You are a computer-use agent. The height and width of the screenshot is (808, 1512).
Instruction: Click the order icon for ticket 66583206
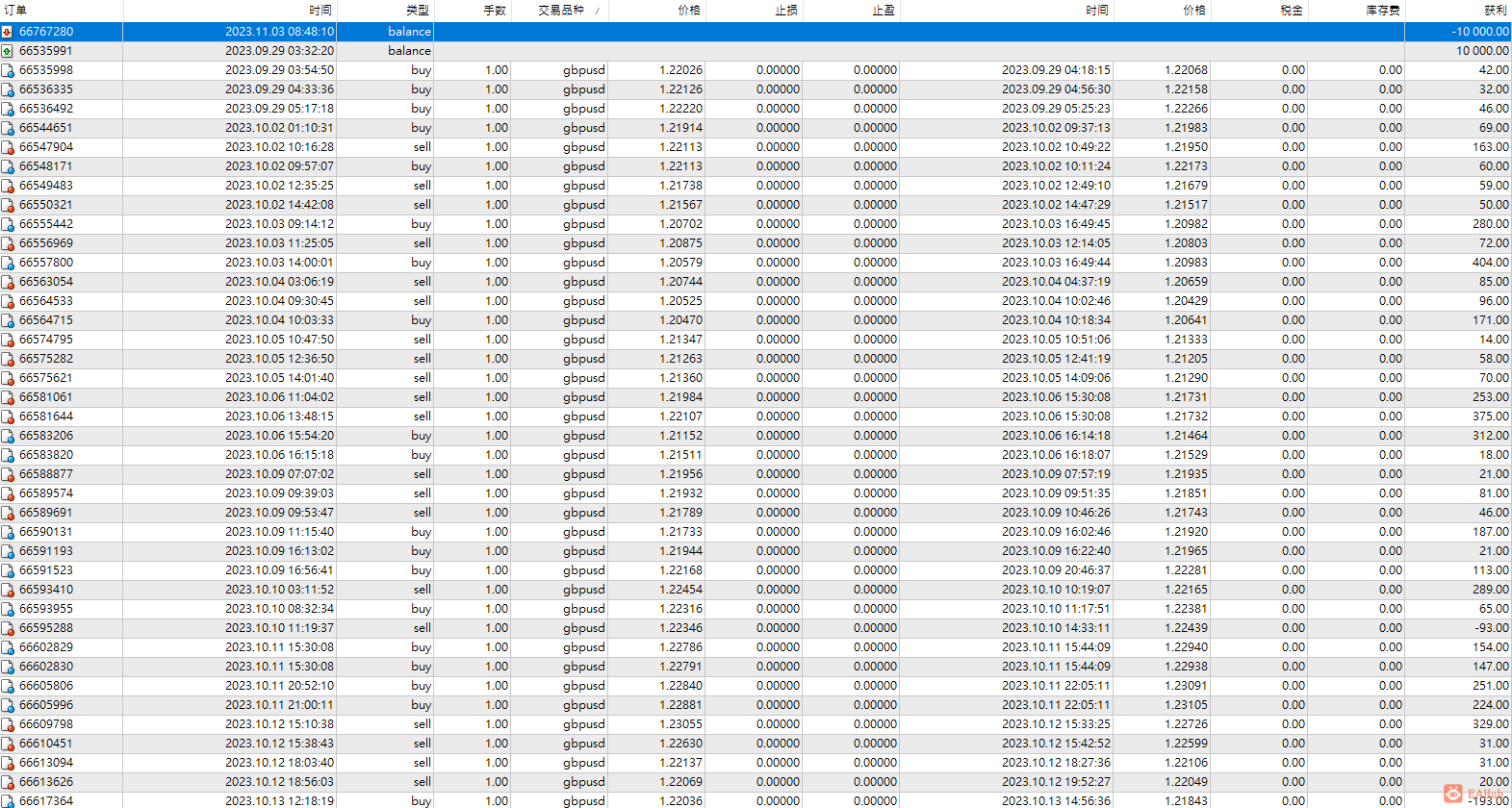coord(7,436)
